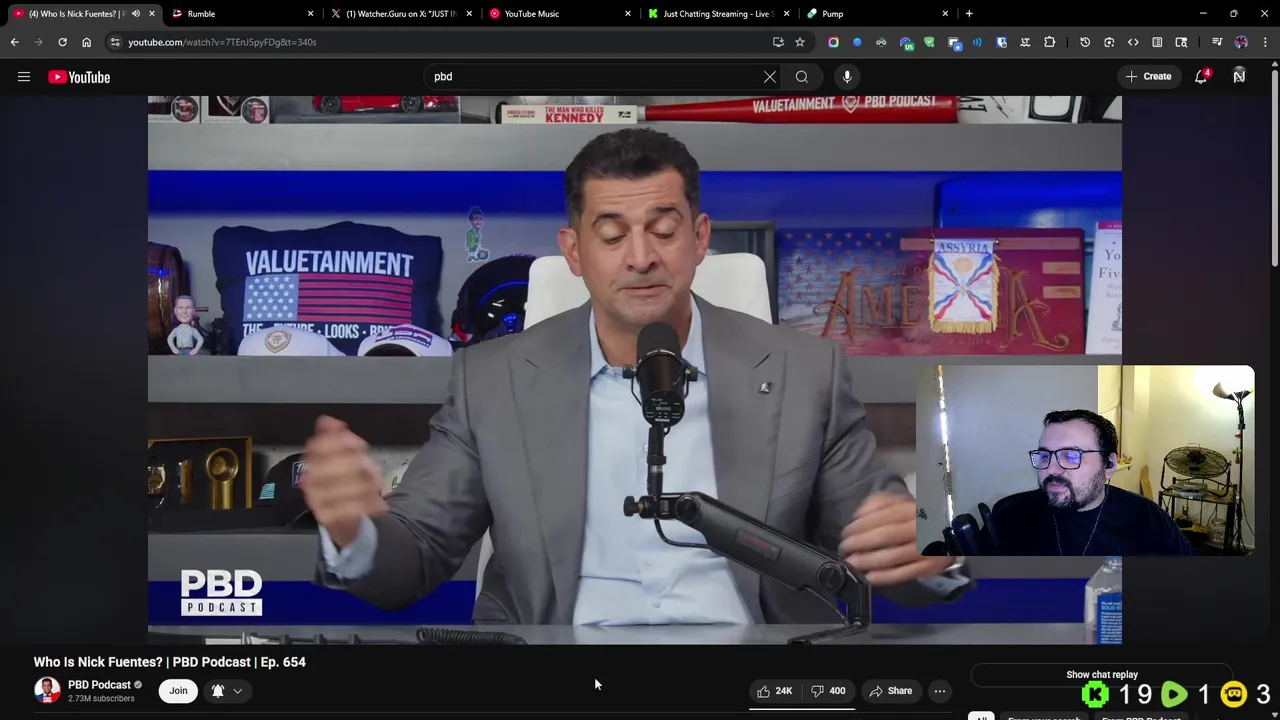The image size is (1280, 720).
Task: View site information icon in address bar
Action: pos(115,42)
